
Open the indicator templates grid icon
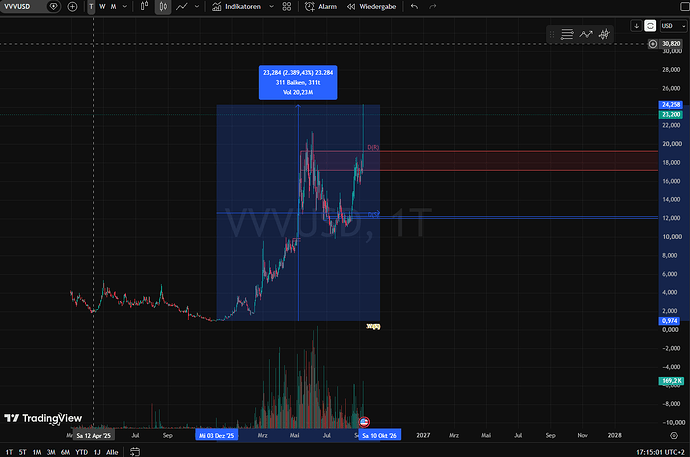[x=286, y=7]
